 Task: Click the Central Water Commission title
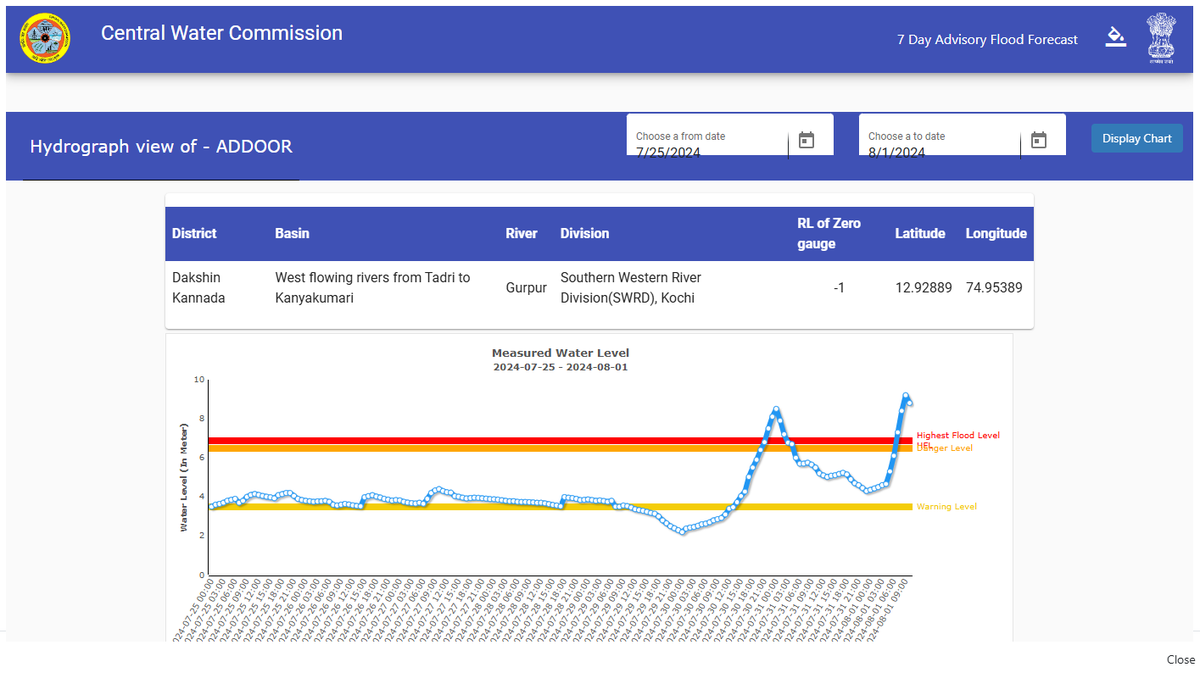(221, 33)
